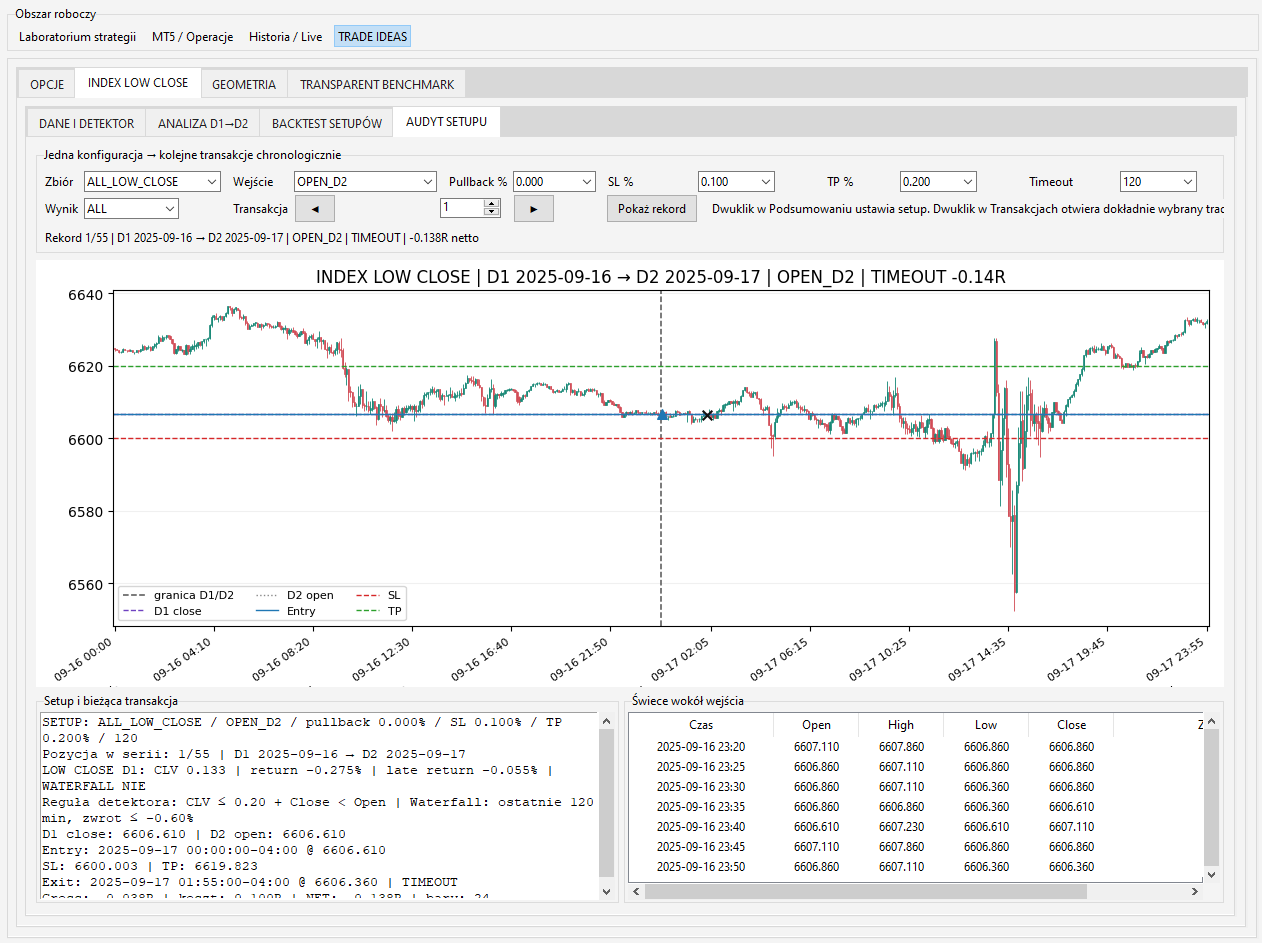Open the Wynik ALL dropdown
1262x943 pixels.
tap(131, 209)
